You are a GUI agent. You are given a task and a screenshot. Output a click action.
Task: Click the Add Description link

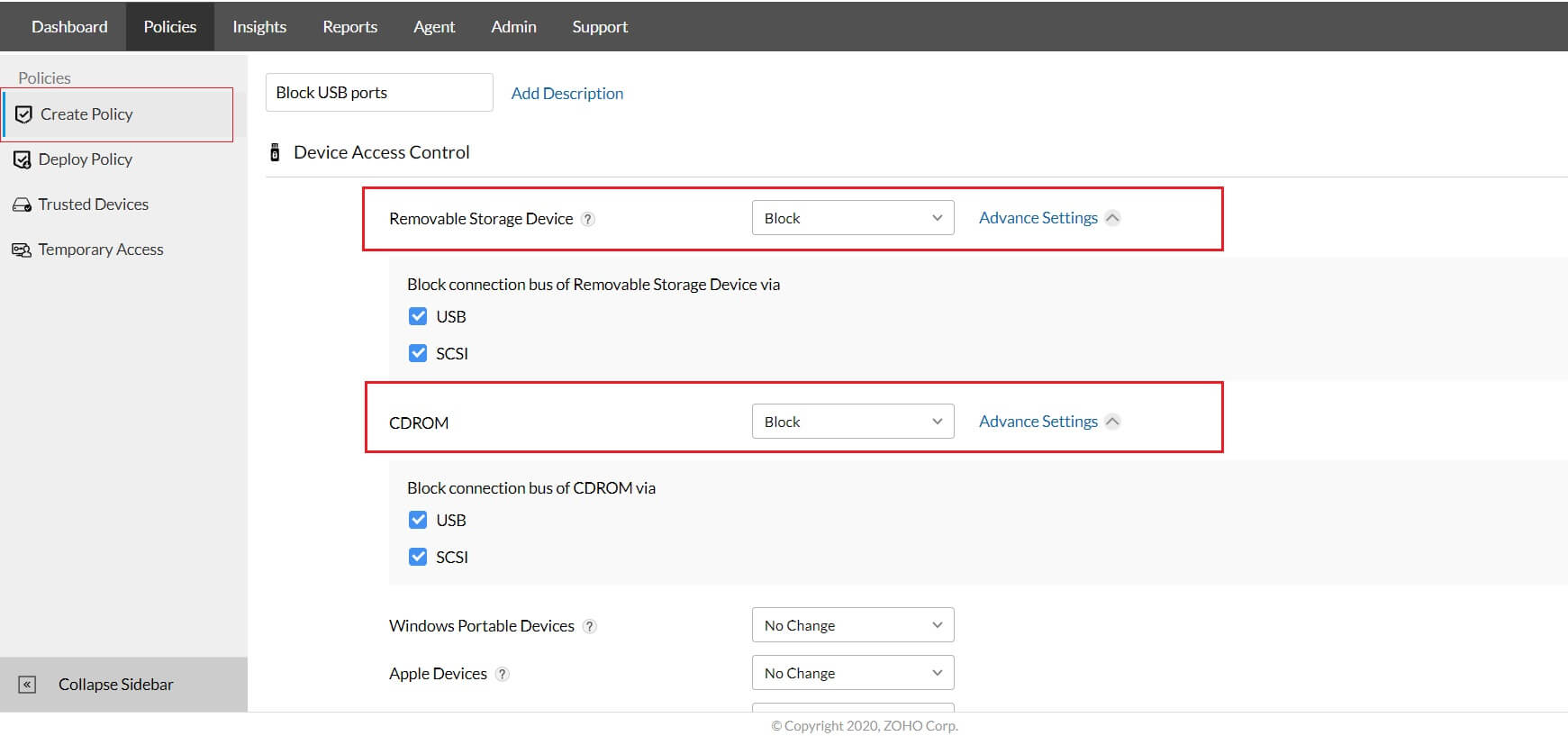pyautogui.click(x=566, y=93)
